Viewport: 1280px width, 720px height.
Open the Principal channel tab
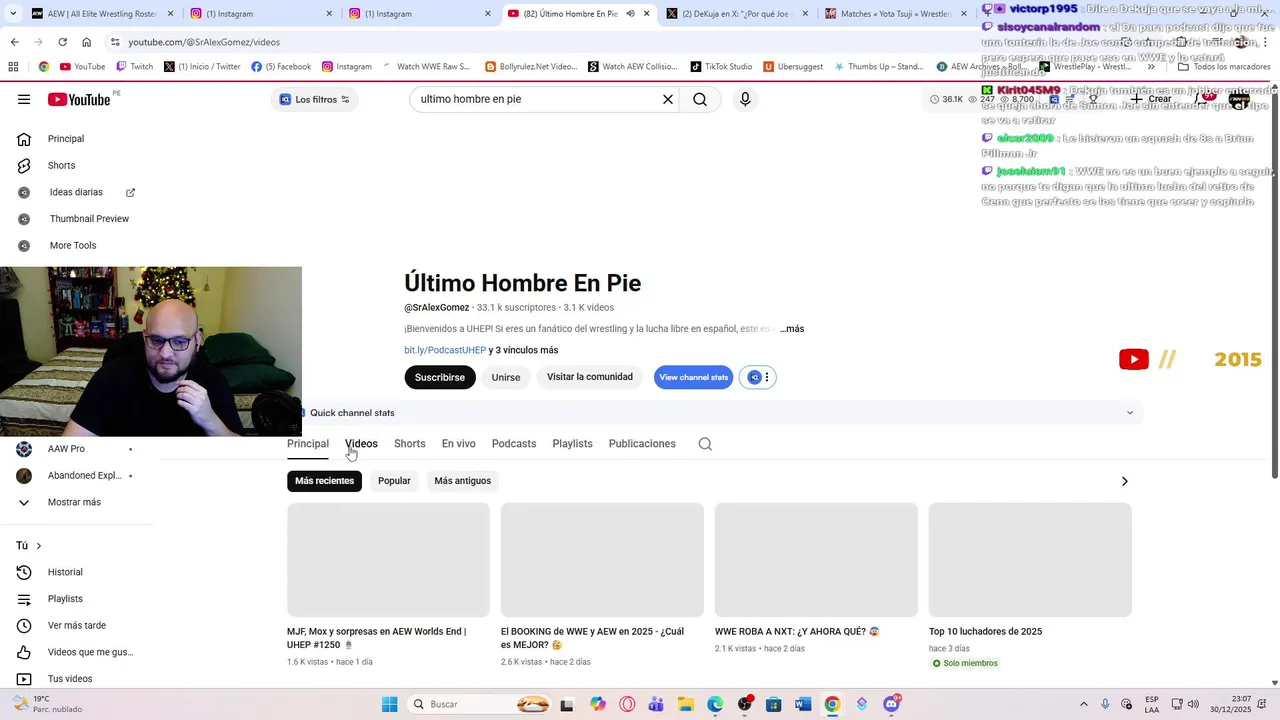[x=308, y=444]
